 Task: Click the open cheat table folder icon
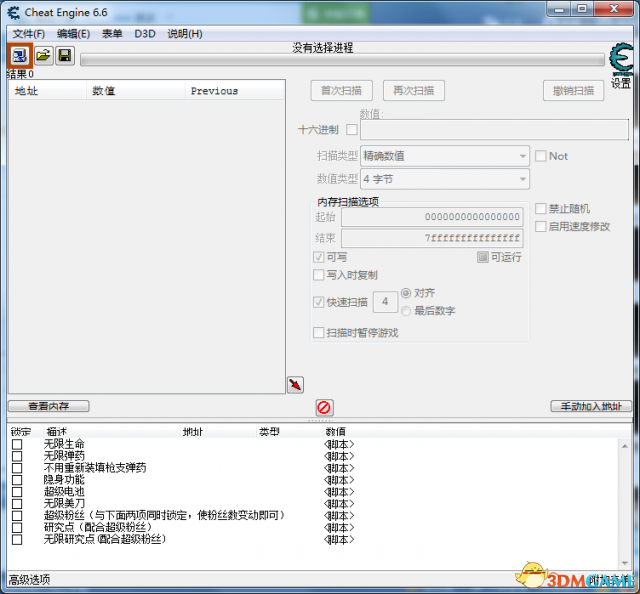click(43, 55)
